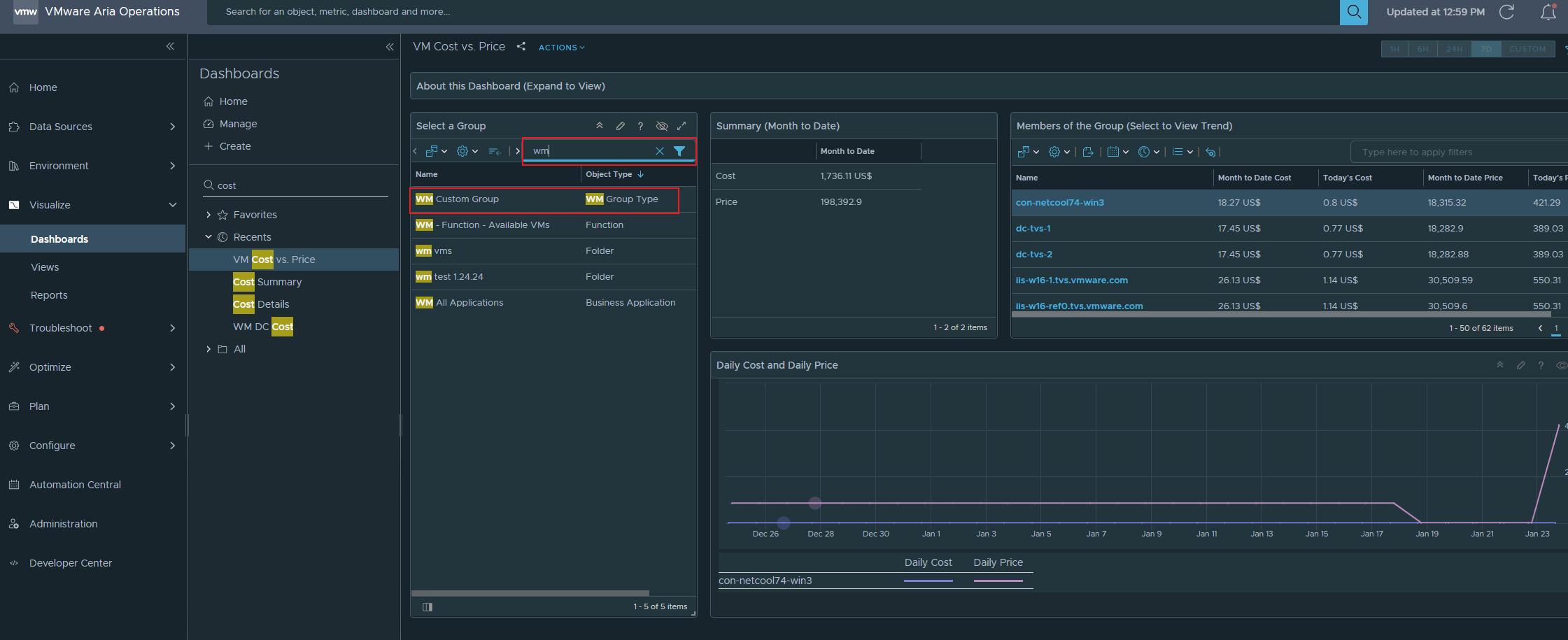Image resolution: width=1568 pixels, height=640 pixels.
Task: Open Dashboards Home with house icon
Action: 209,101
